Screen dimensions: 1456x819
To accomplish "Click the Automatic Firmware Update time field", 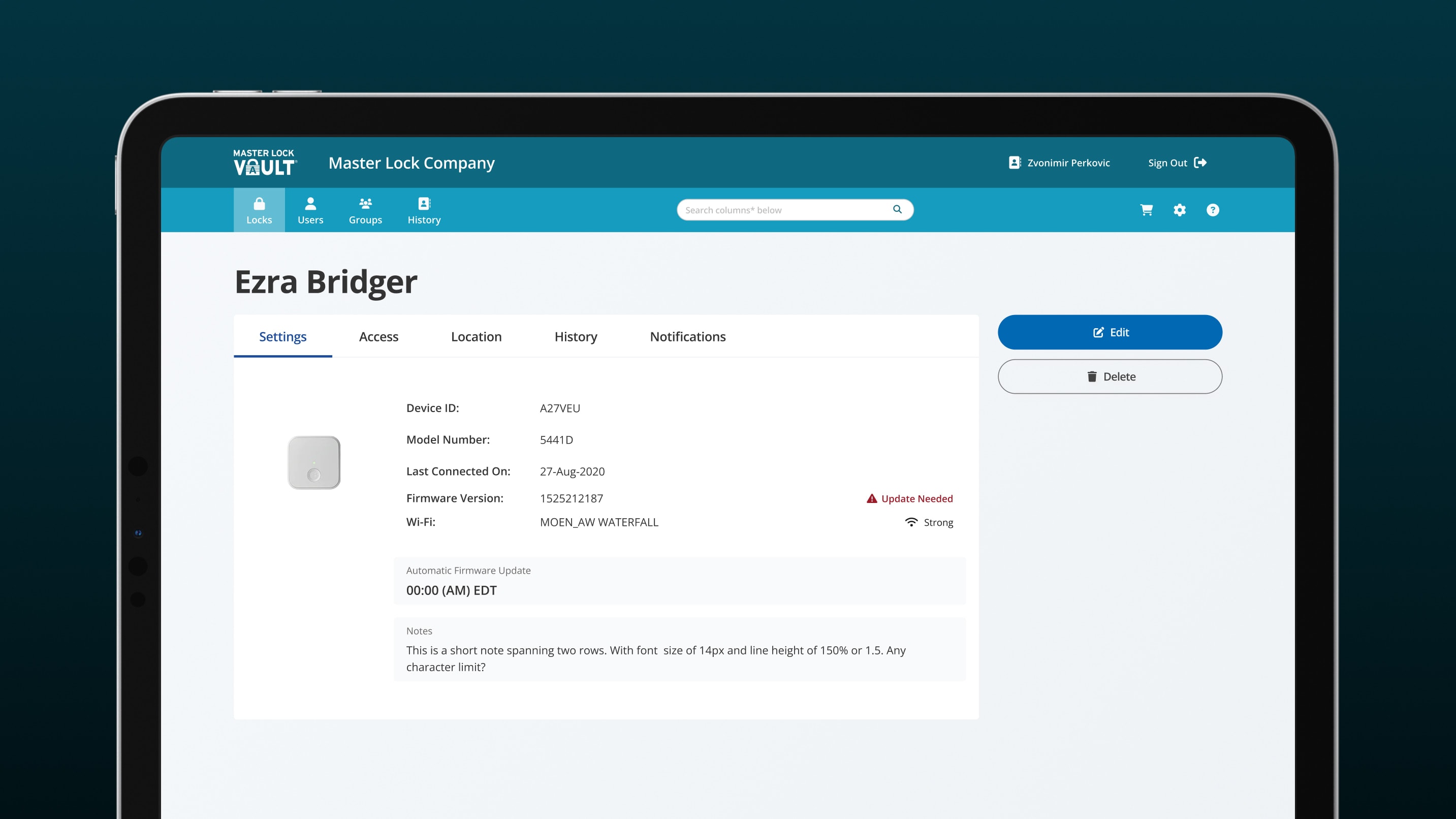I will tap(679, 581).
